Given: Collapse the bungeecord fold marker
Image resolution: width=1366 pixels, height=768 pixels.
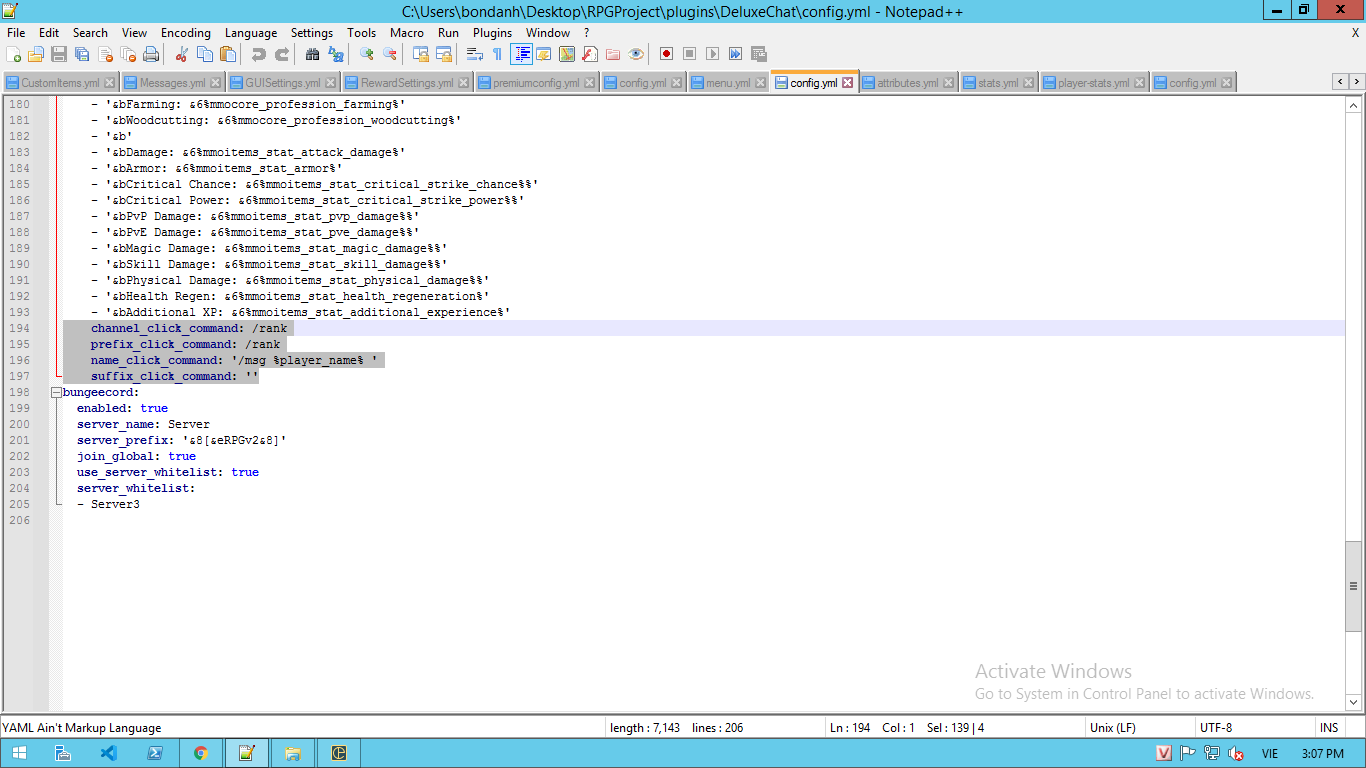Looking at the screenshot, I should pyautogui.click(x=56, y=392).
